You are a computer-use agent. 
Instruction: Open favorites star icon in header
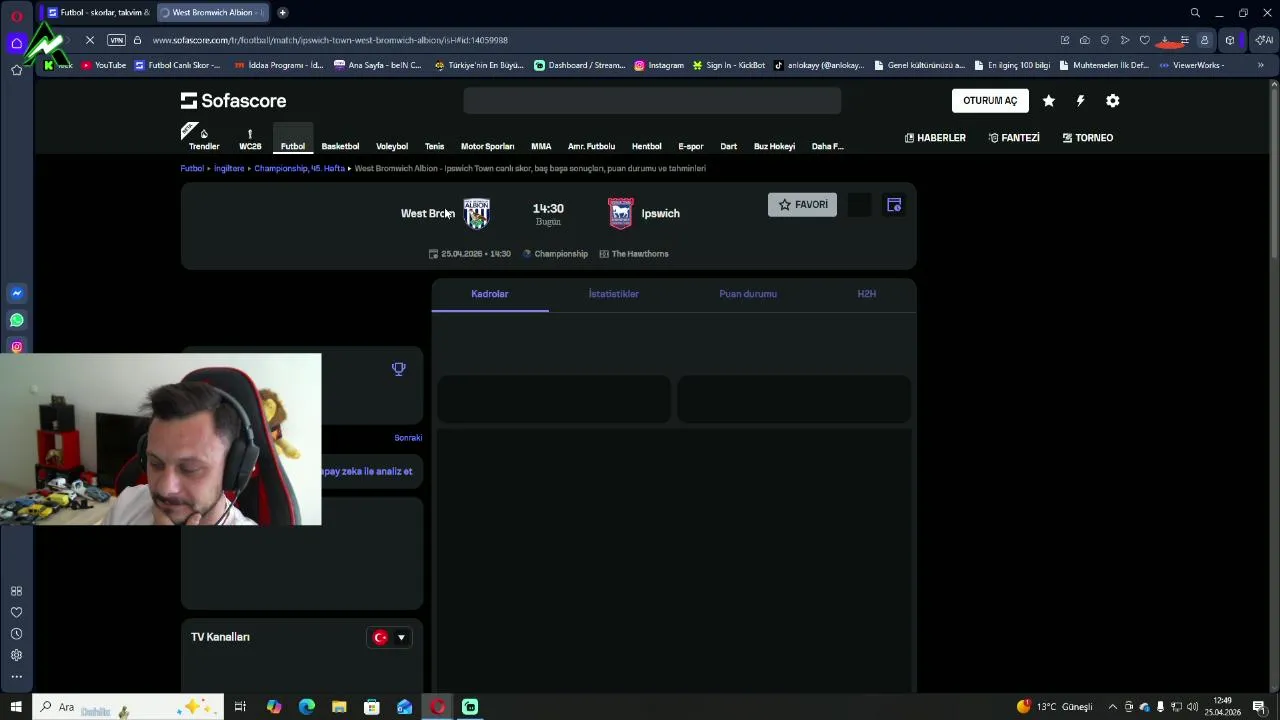click(1048, 101)
